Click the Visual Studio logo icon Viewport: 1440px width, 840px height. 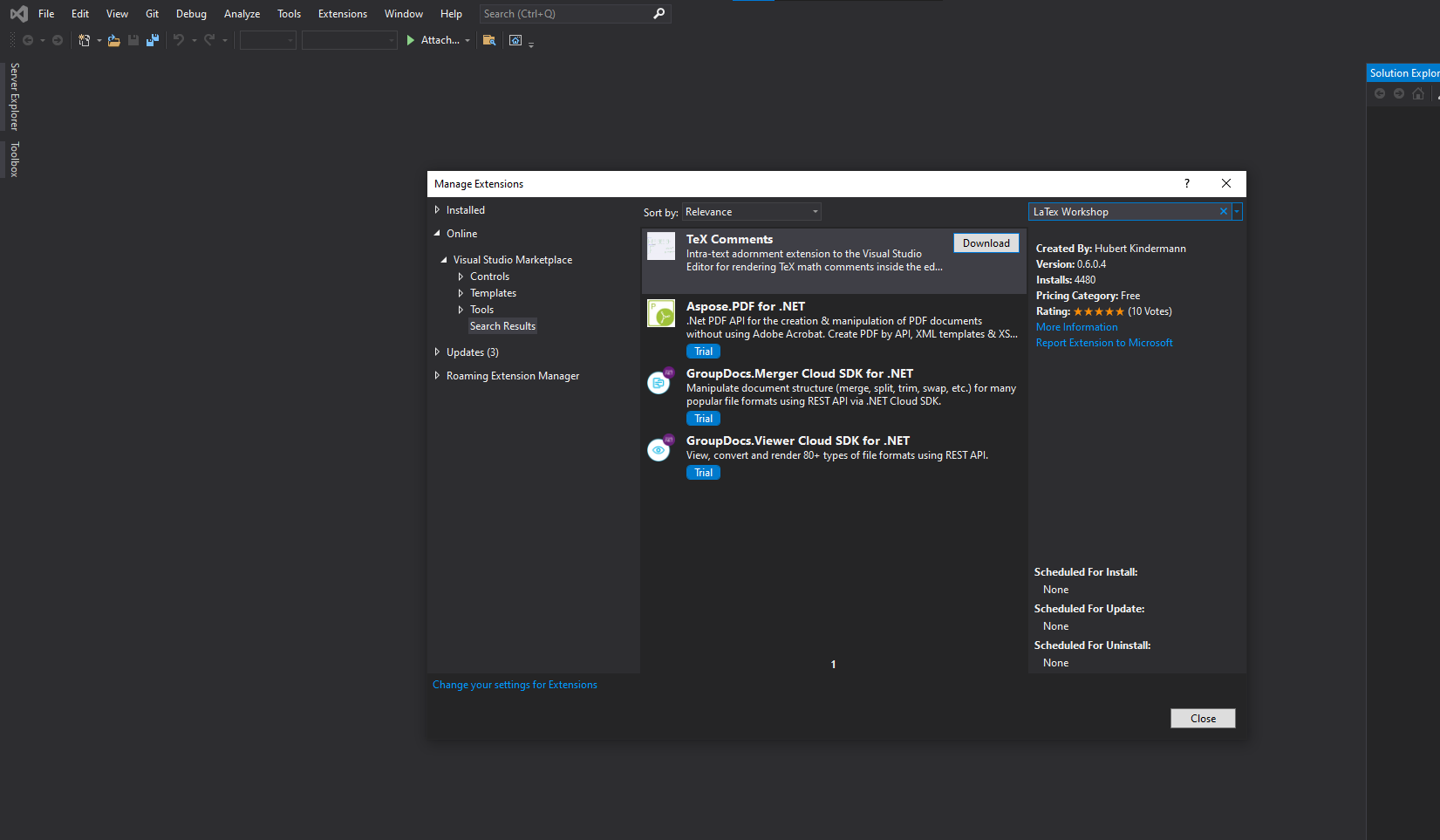(x=18, y=13)
